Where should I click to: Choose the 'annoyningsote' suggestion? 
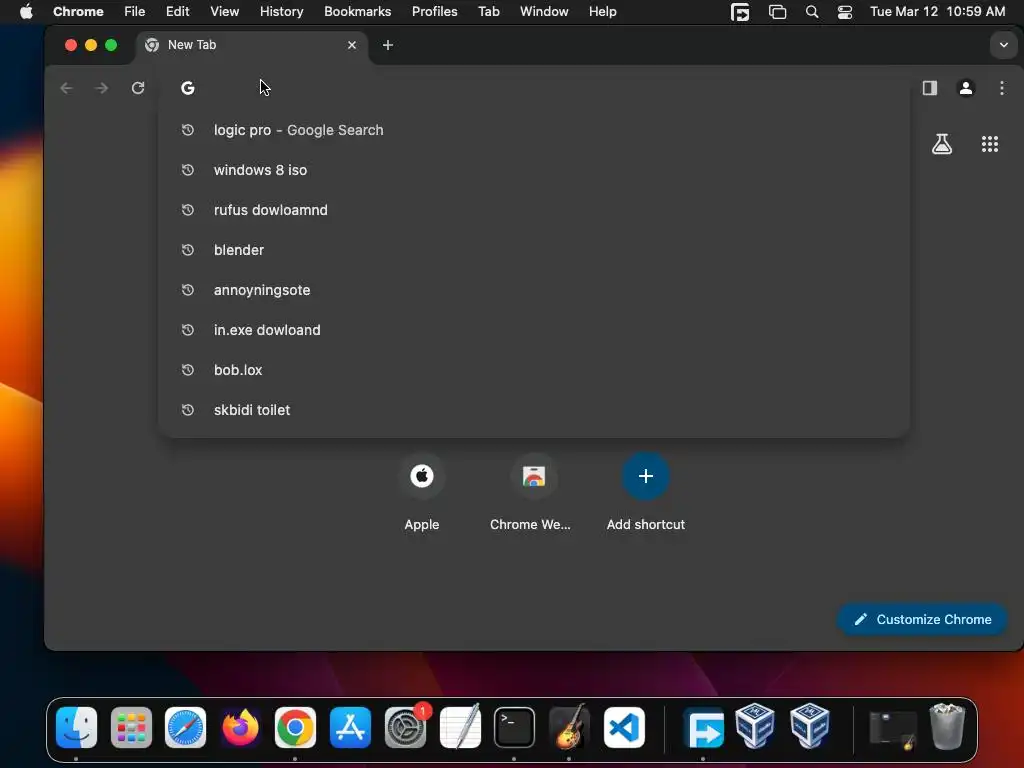click(x=534, y=290)
